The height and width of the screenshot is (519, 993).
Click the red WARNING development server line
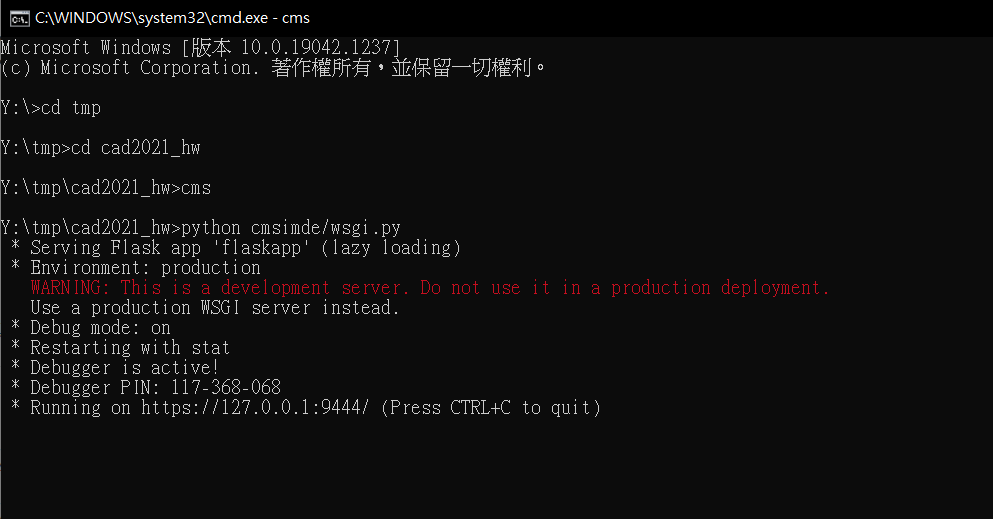tap(430, 288)
